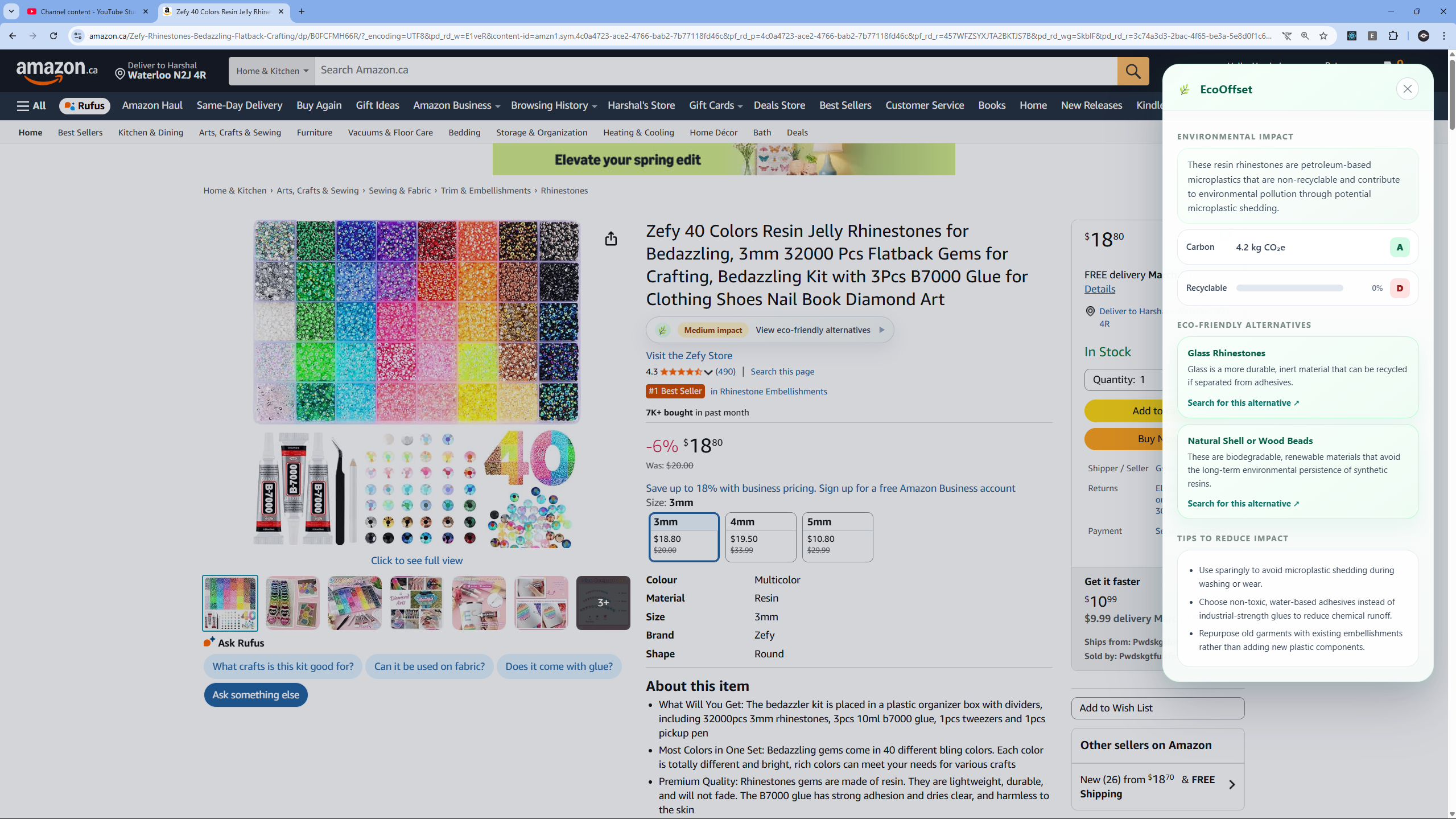This screenshot has height=819, width=1456.
Task: Select the 5mm size option
Action: [x=837, y=537]
